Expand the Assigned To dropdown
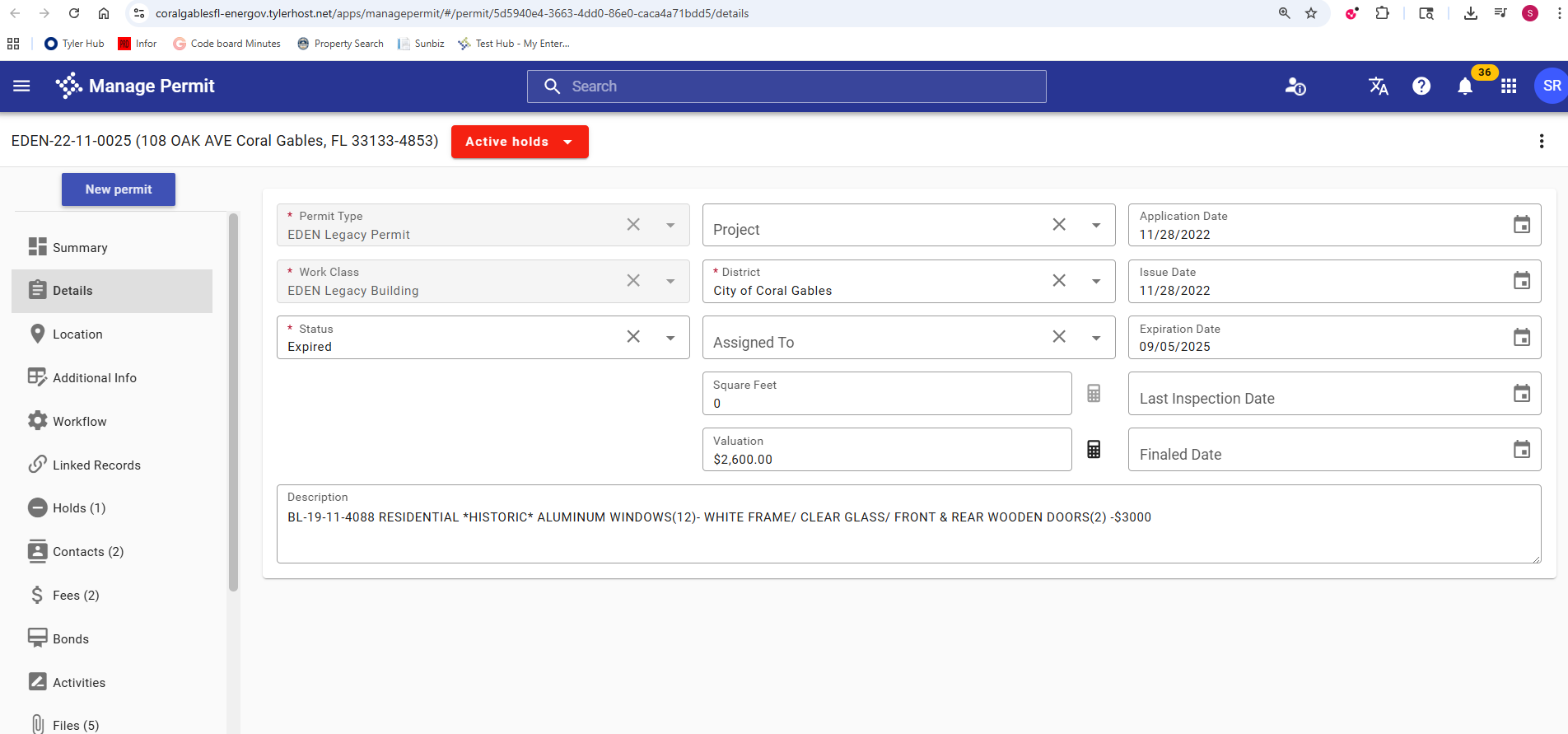This screenshot has height=734, width=1568. (x=1095, y=338)
